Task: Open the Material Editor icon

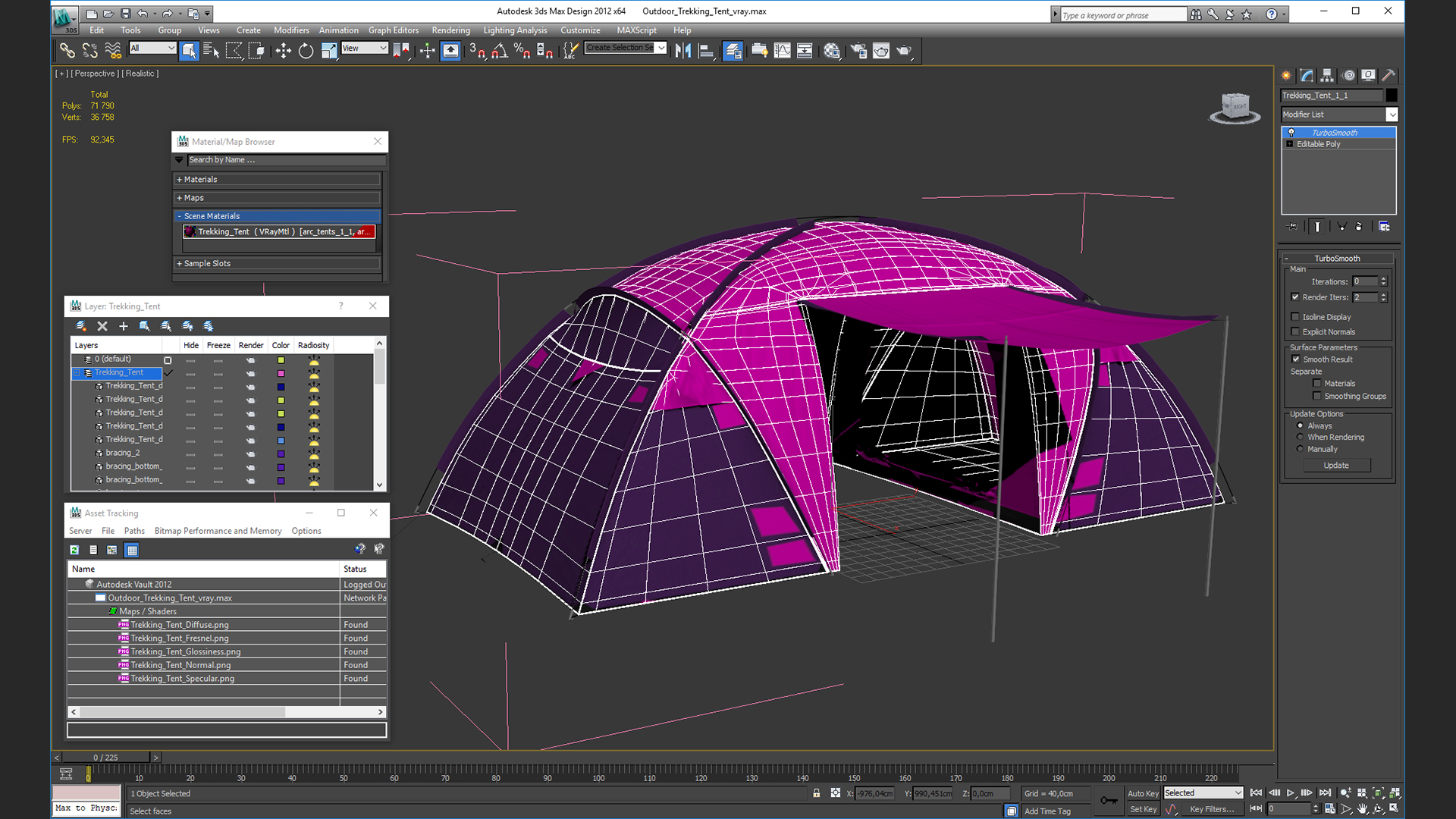Action: click(832, 51)
